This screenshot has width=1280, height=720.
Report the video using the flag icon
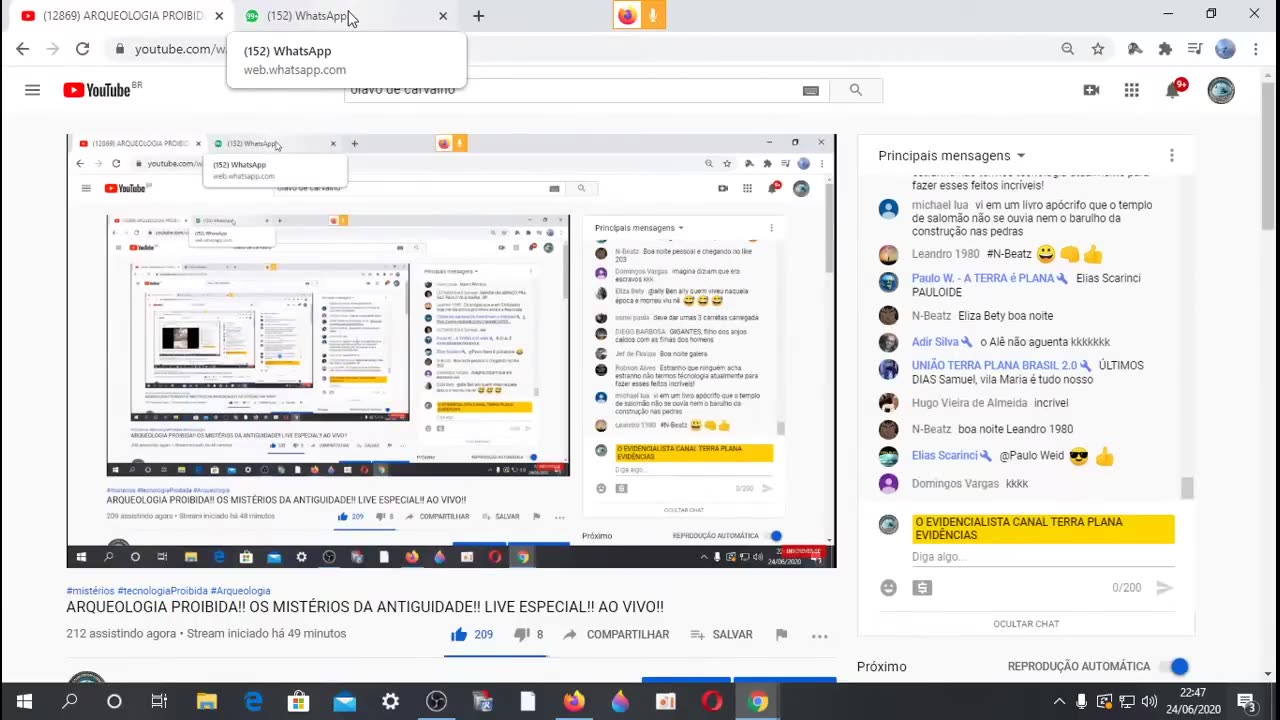pyautogui.click(x=781, y=634)
